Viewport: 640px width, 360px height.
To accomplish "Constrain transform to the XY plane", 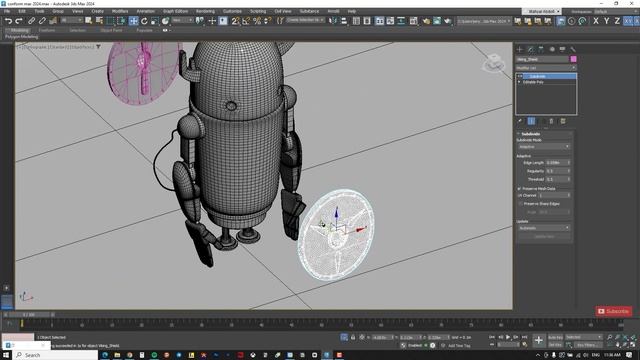I will pyautogui.click(x=628, y=21).
